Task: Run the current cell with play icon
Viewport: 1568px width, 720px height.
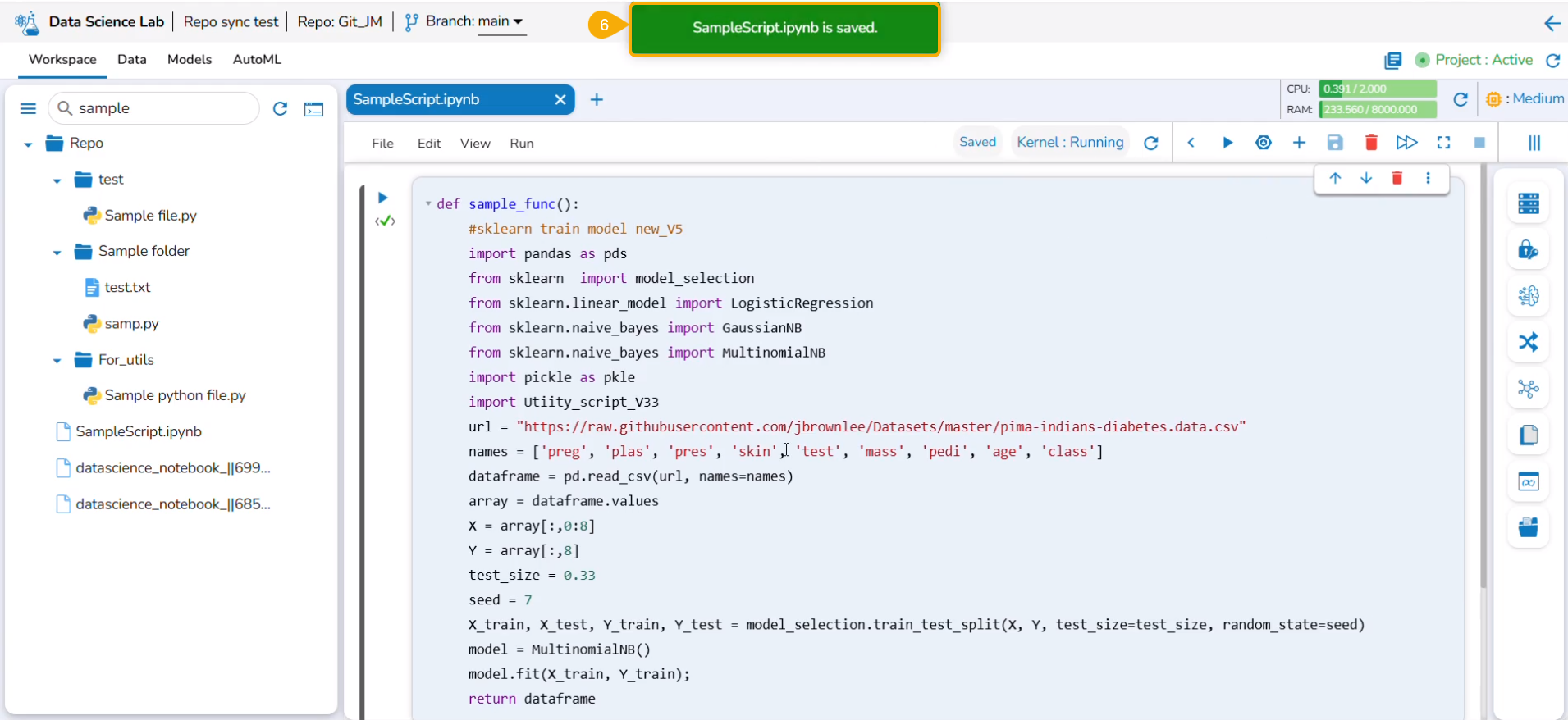Action: click(1227, 143)
